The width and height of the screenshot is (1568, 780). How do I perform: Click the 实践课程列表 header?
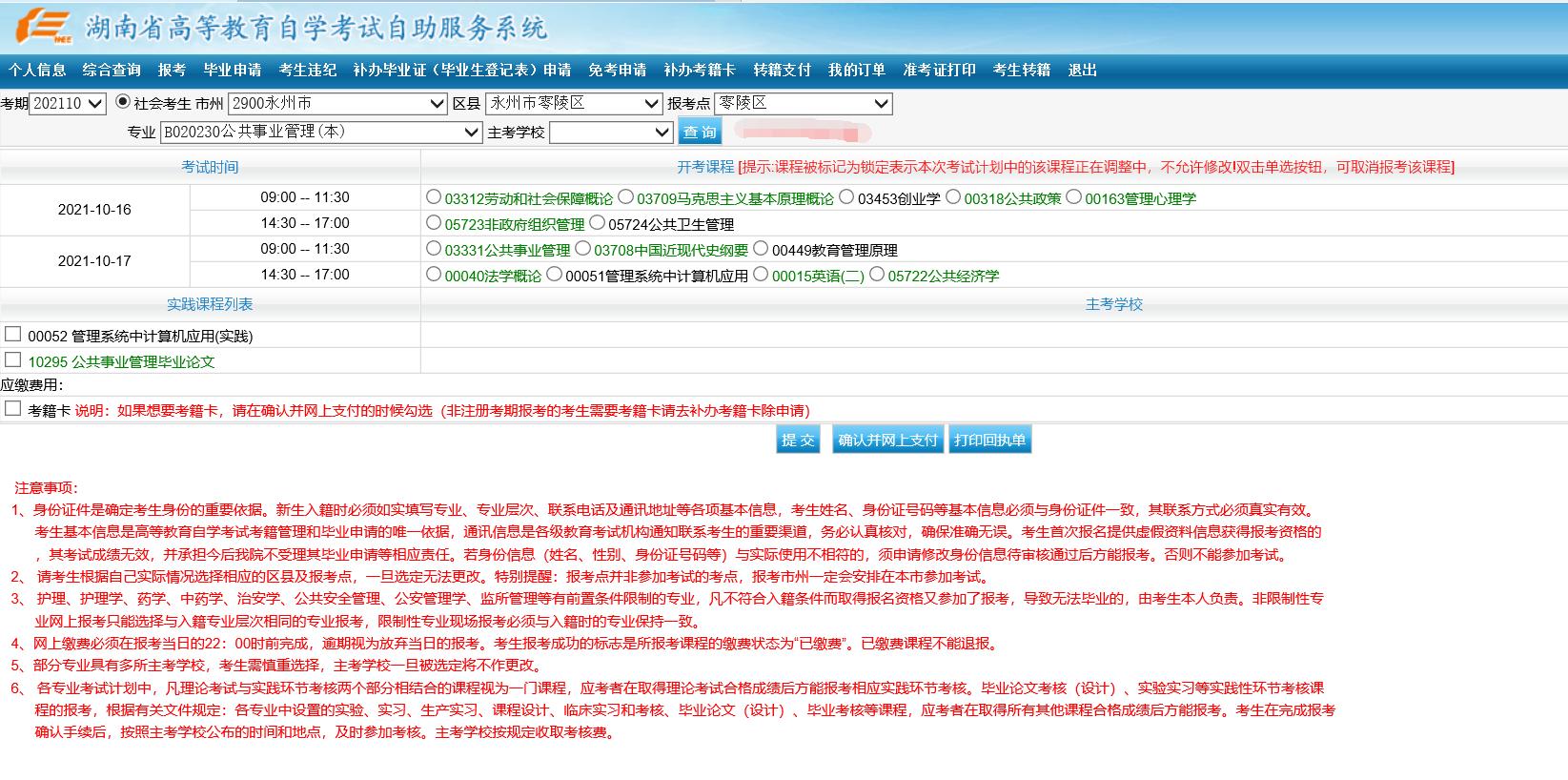click(x=210, y=304)
